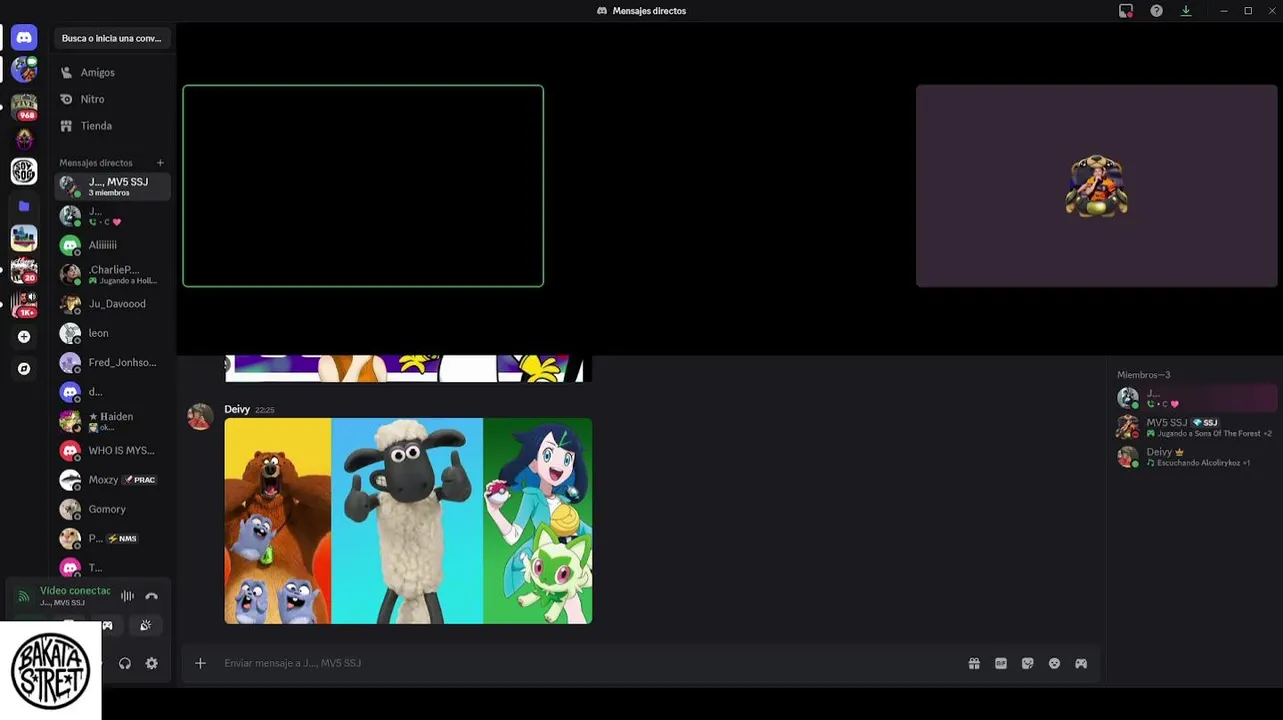This screenshot has width=1283, height=720.
Task: Disconnect call with hang-up phone icon
Action: pyautogui.click(x=152, y=596)
